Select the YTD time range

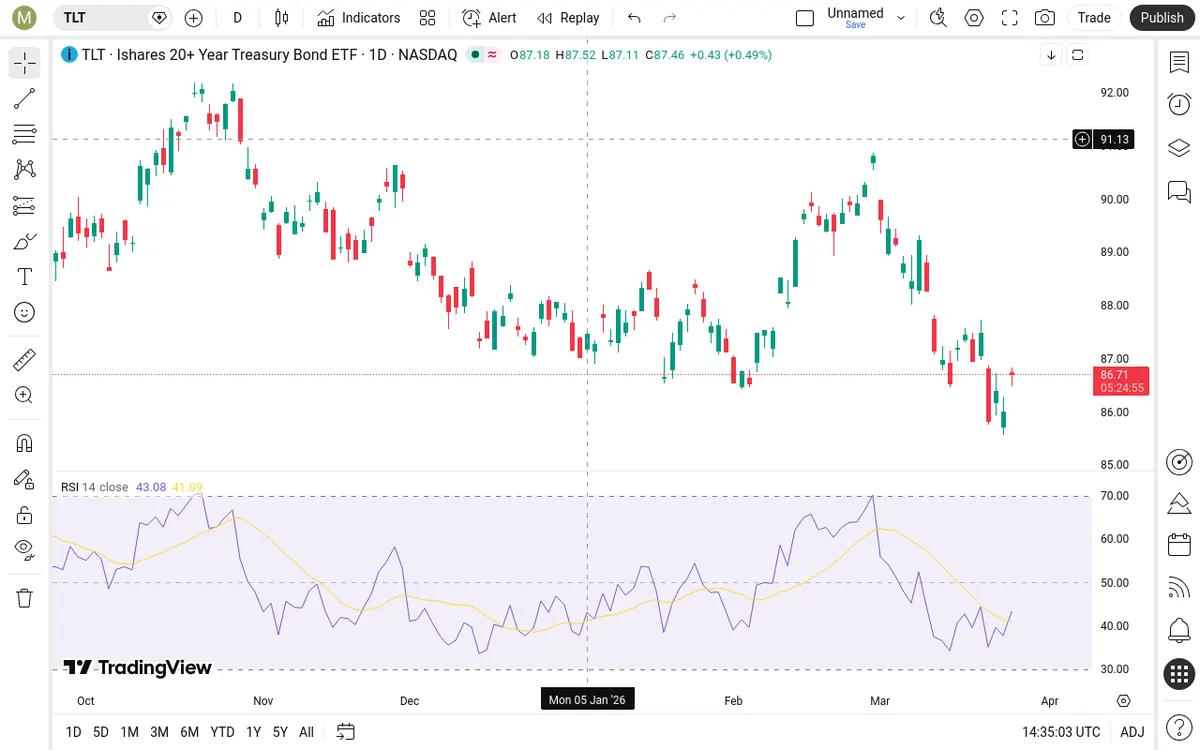point(222,732)
